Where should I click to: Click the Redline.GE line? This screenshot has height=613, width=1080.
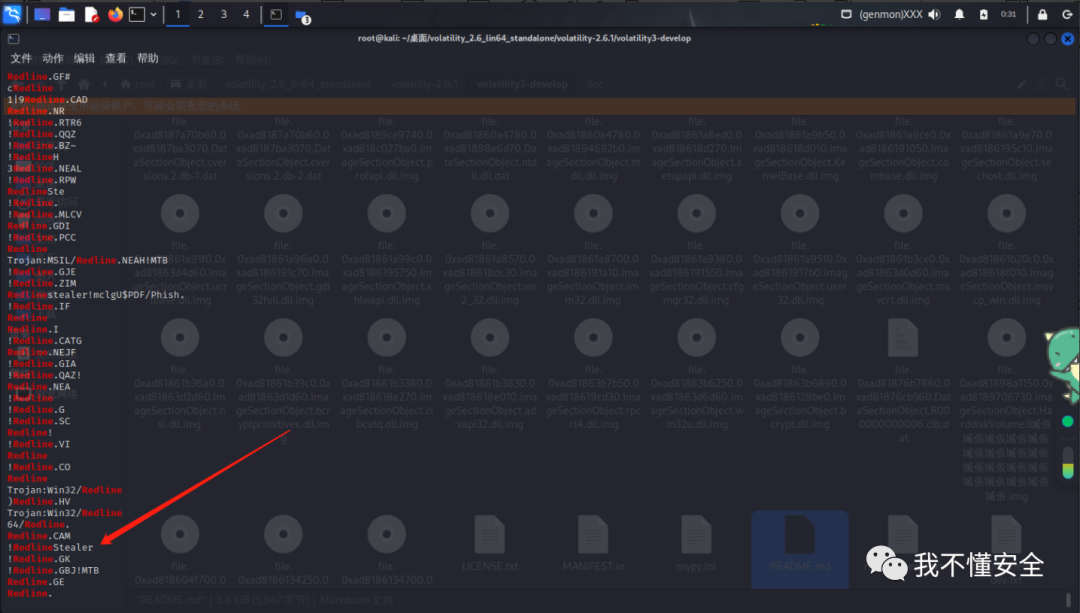click(x=36, y=582)
